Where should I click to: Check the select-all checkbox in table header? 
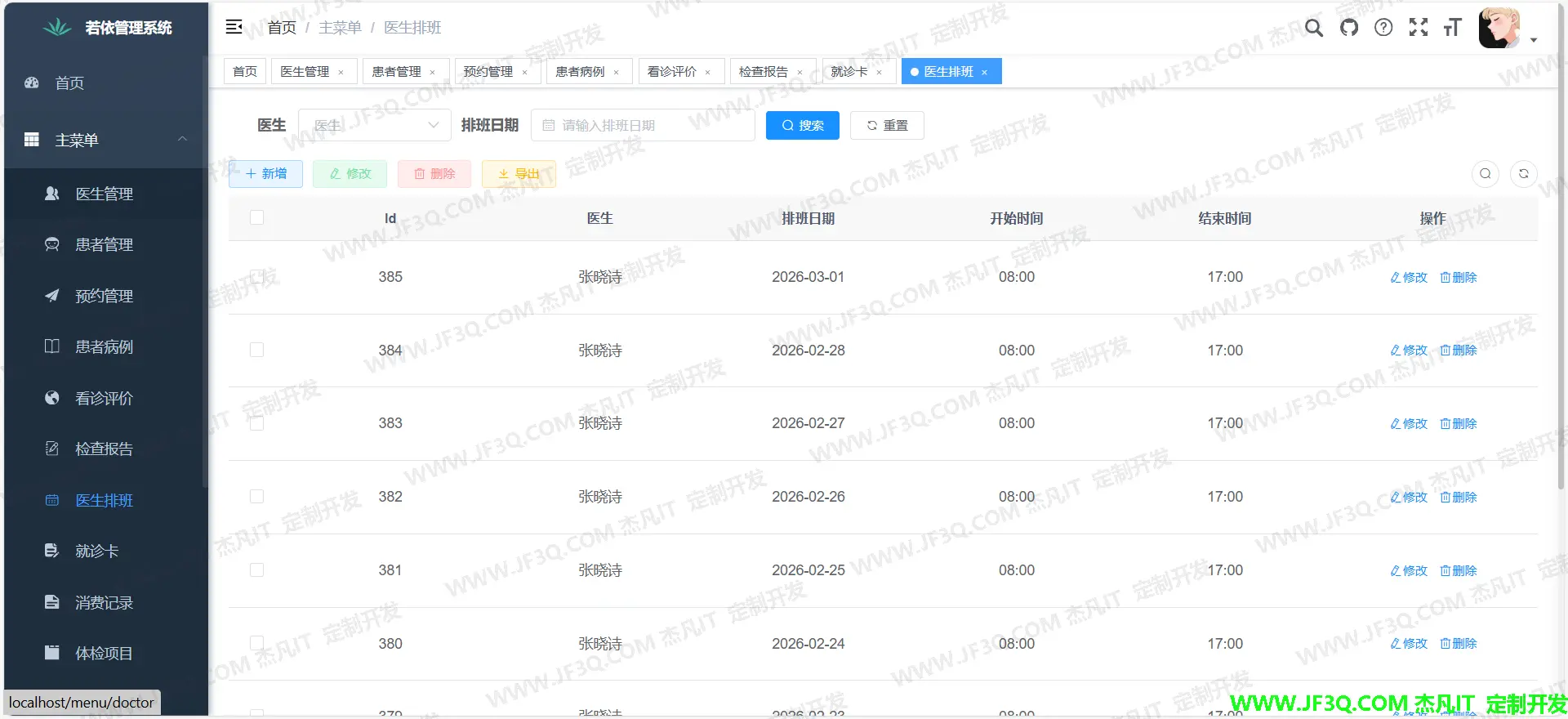coord(256,217)
